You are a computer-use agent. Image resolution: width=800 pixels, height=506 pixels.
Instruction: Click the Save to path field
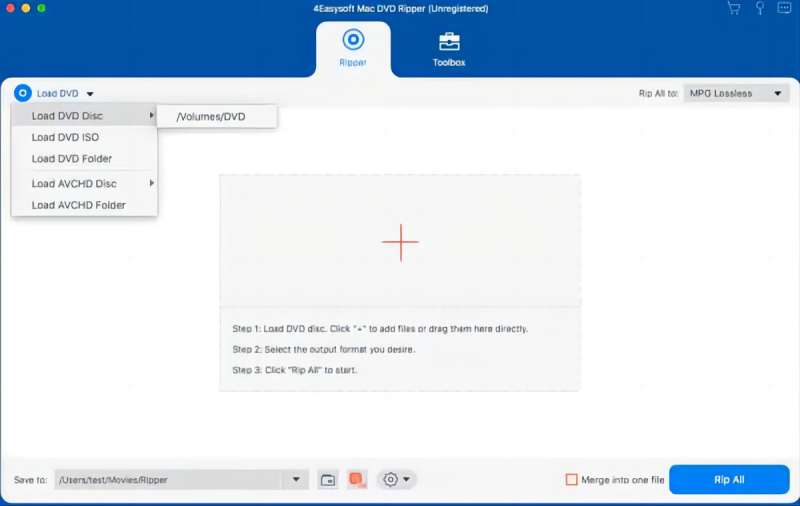click(169, 479)
